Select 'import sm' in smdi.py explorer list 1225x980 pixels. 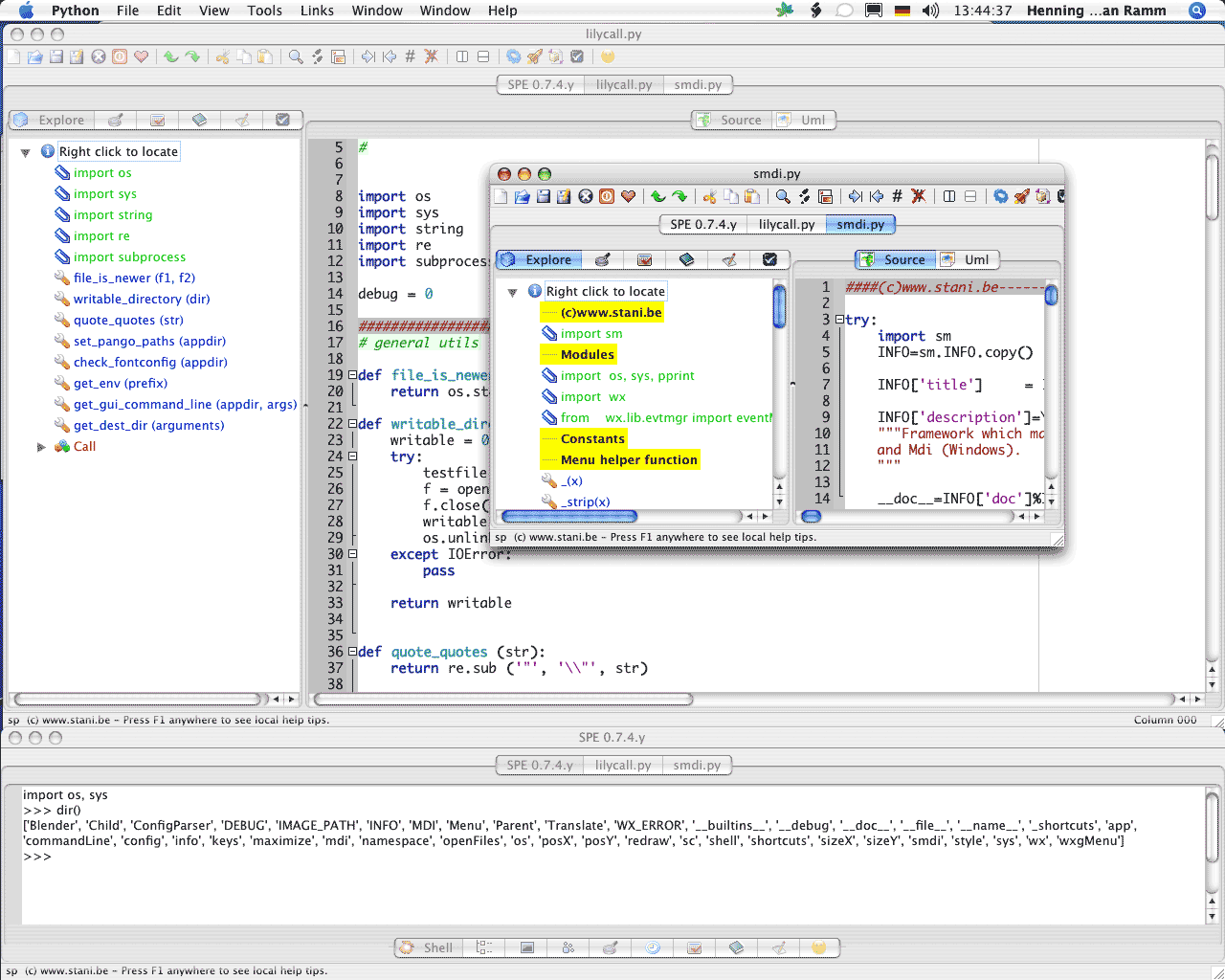(591, 334)
